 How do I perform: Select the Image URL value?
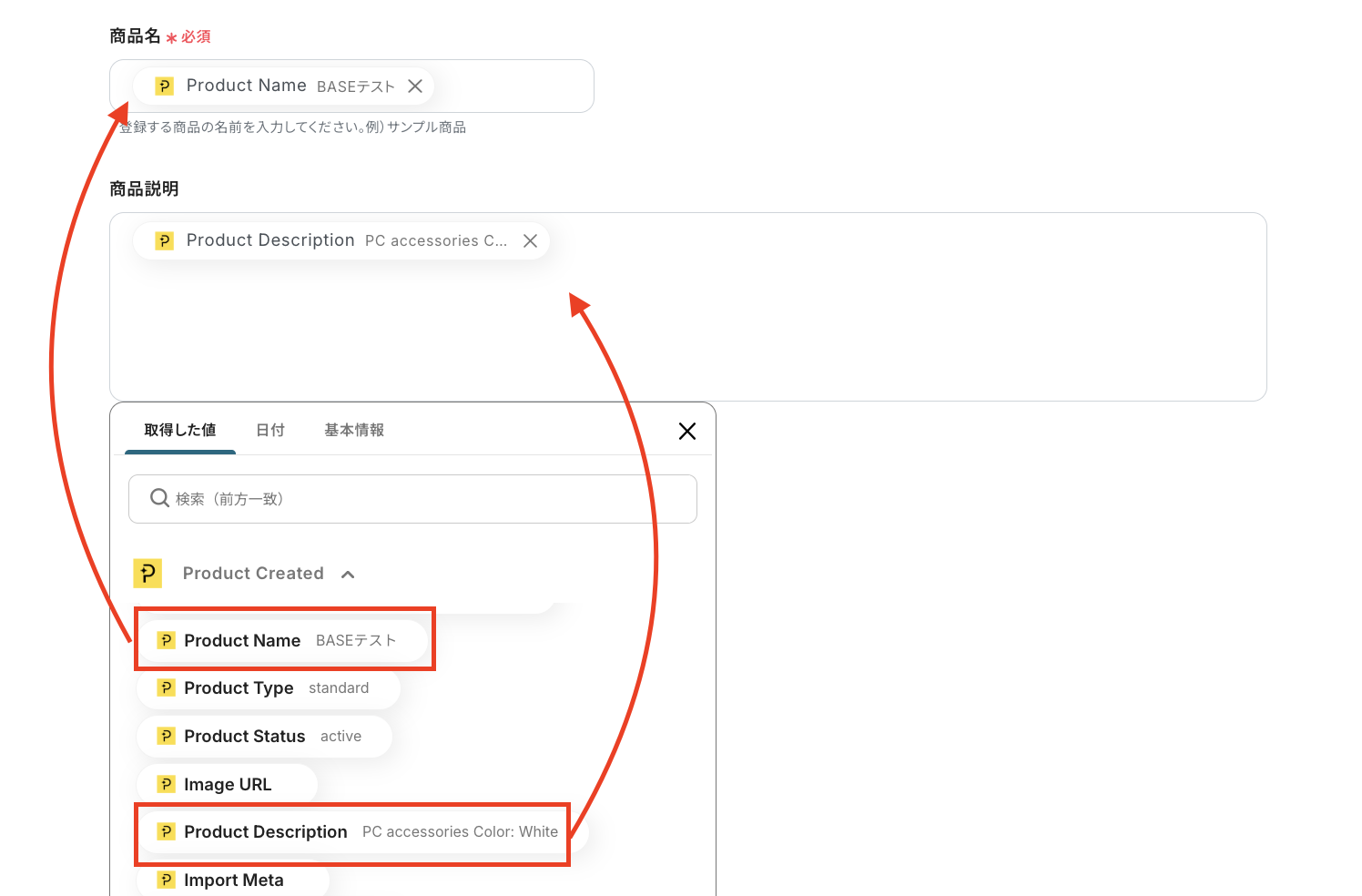(x=228, y=785)
